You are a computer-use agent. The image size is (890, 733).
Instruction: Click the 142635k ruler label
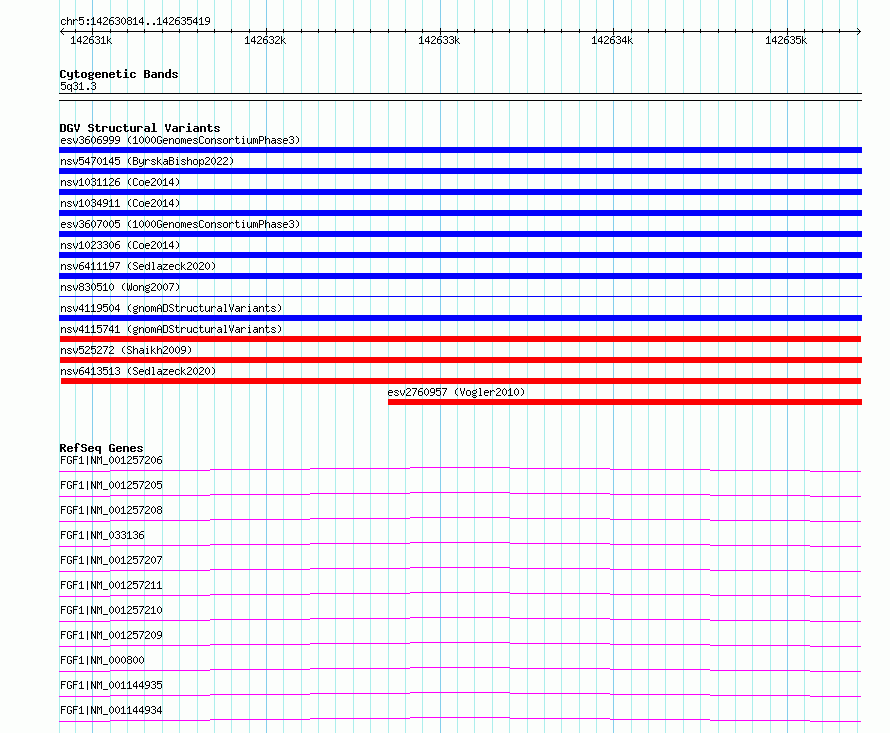click(786, 40)
